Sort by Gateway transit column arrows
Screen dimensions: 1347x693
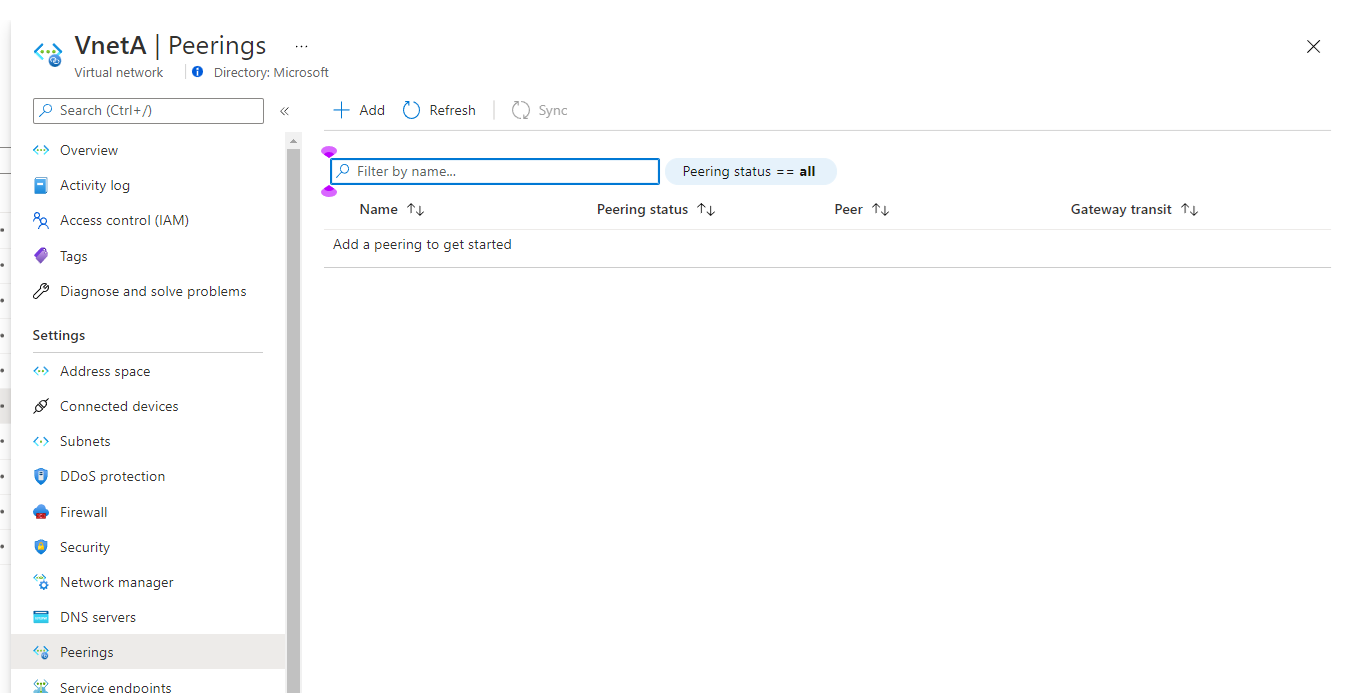pos(1189,209)
